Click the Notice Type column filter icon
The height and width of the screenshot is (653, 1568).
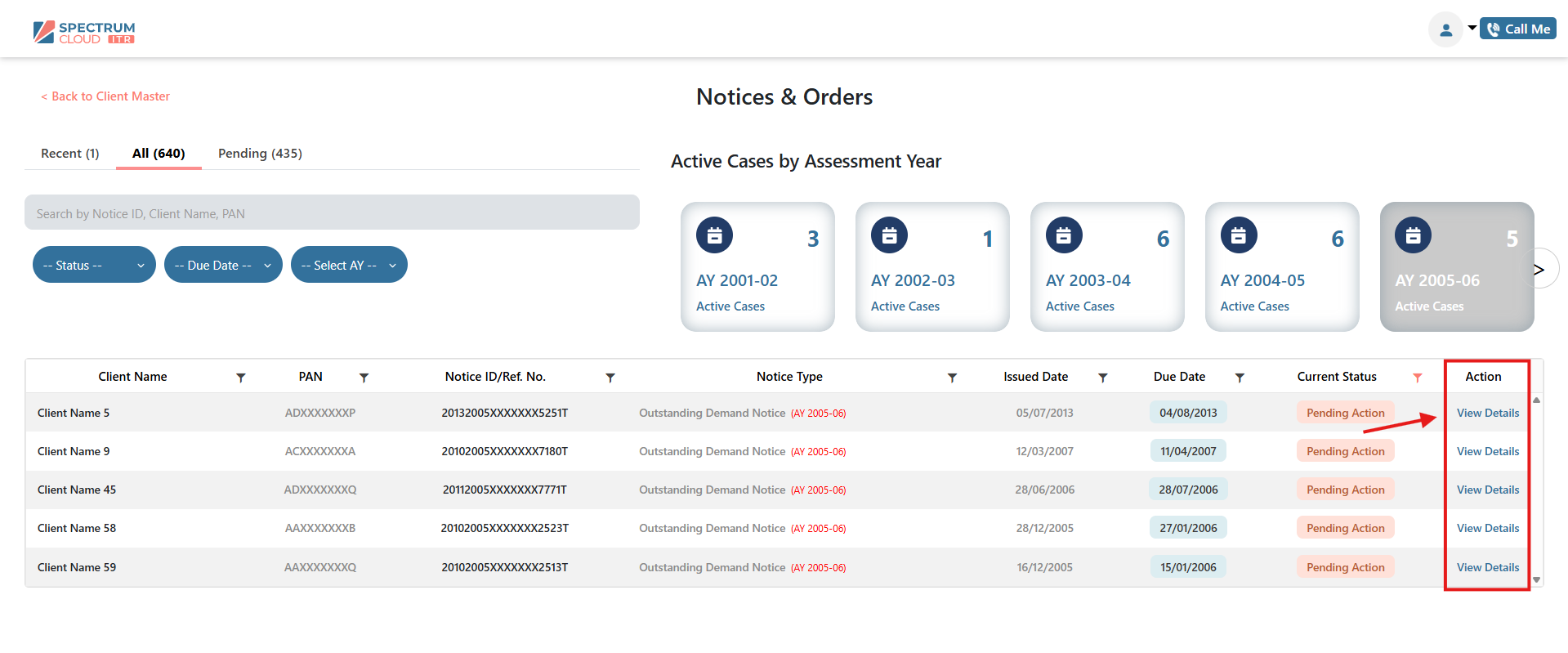(x=952, y=378)
